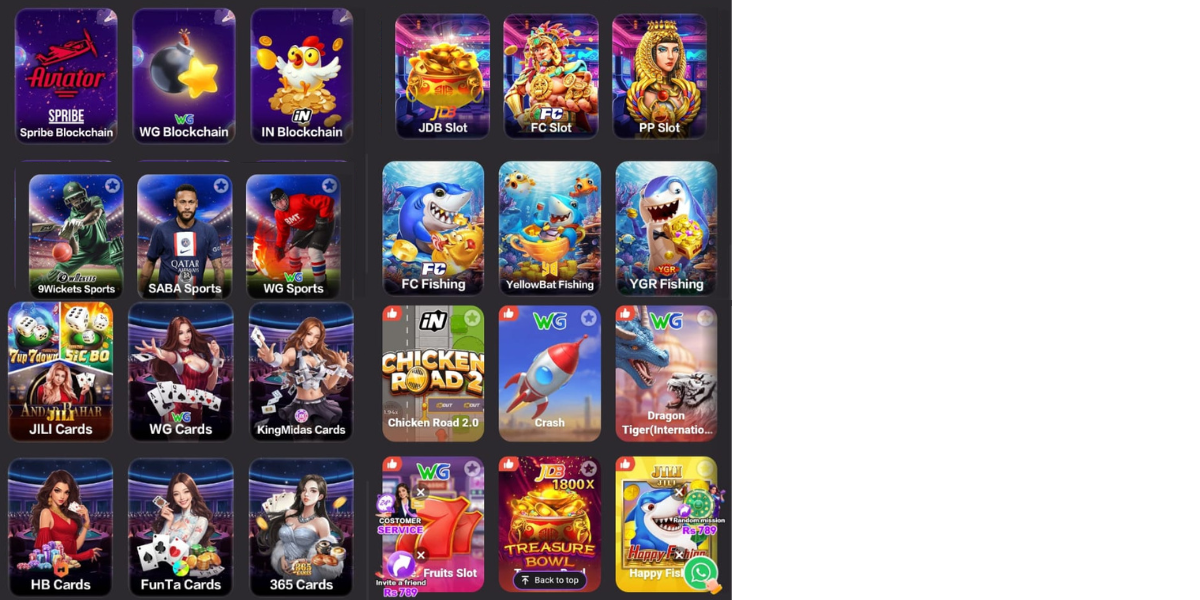The width and height of the screenshot is (1200, 600).
Task: Click the Random mission reward icon
Action: pyautogui.click(x=696, y=510)
